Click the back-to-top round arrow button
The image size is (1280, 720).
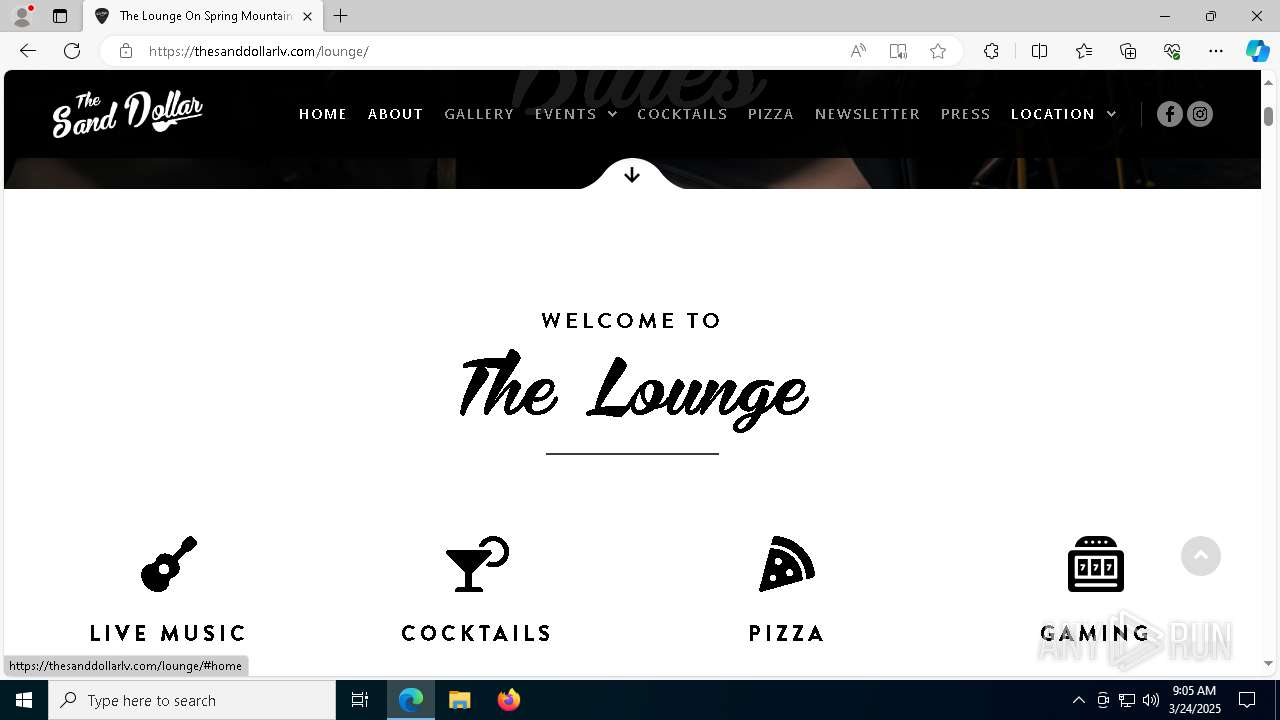(x=1201, y=556)
